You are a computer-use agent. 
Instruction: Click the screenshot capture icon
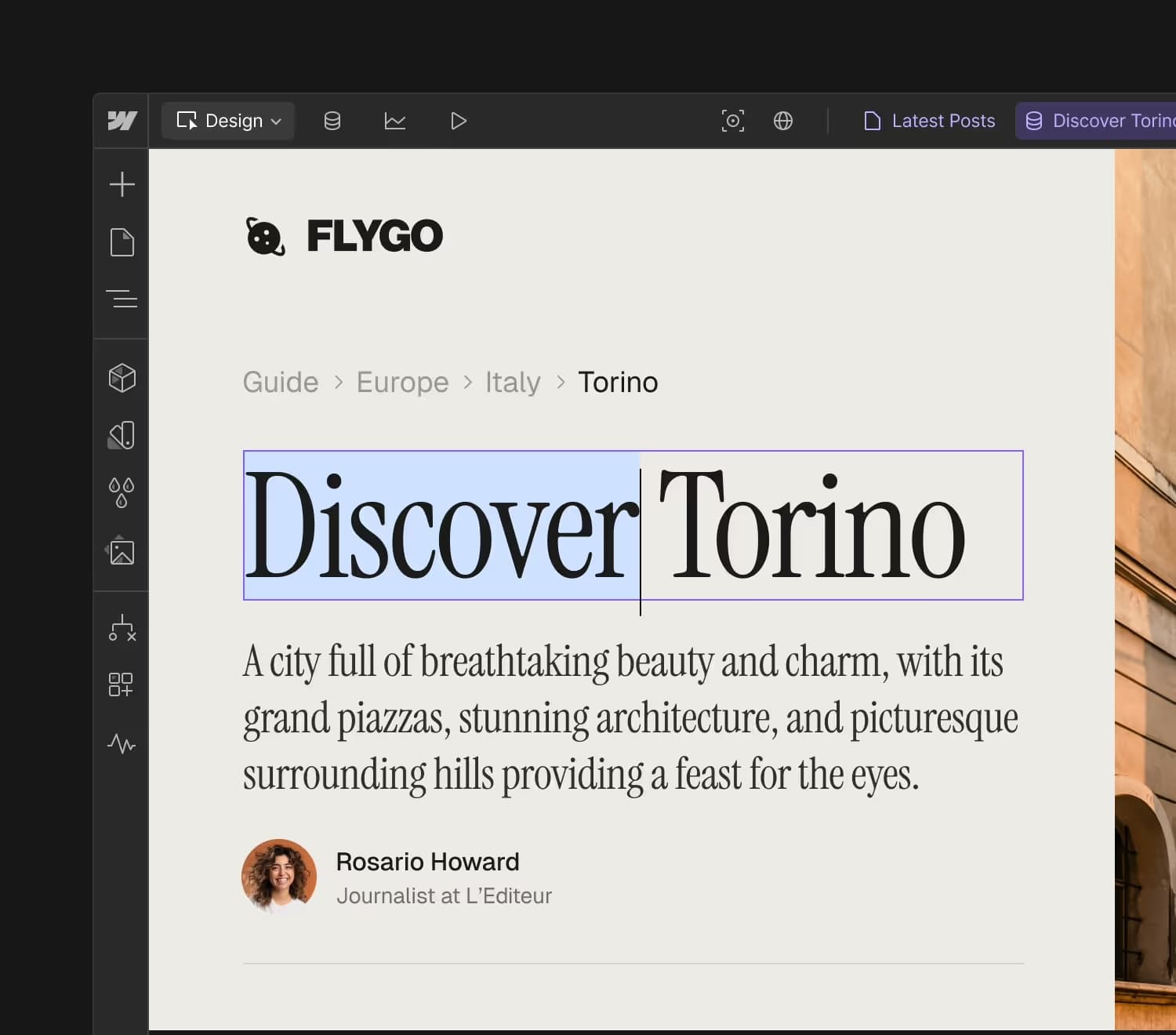(x=733, y=121)
